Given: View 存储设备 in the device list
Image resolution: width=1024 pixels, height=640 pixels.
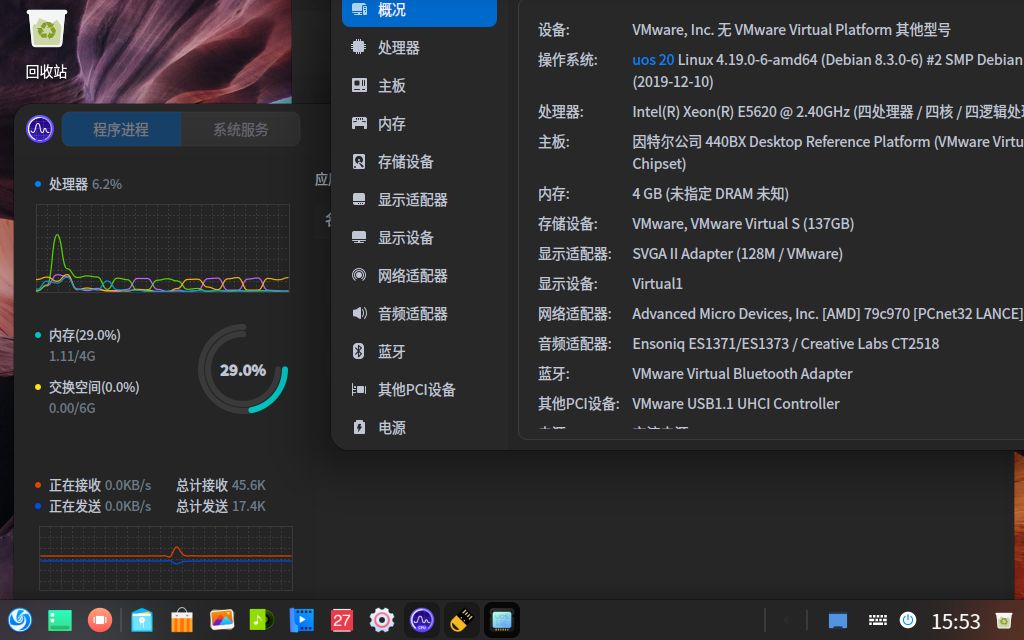Looking at the screenshot, I should [x=404, y=162].
